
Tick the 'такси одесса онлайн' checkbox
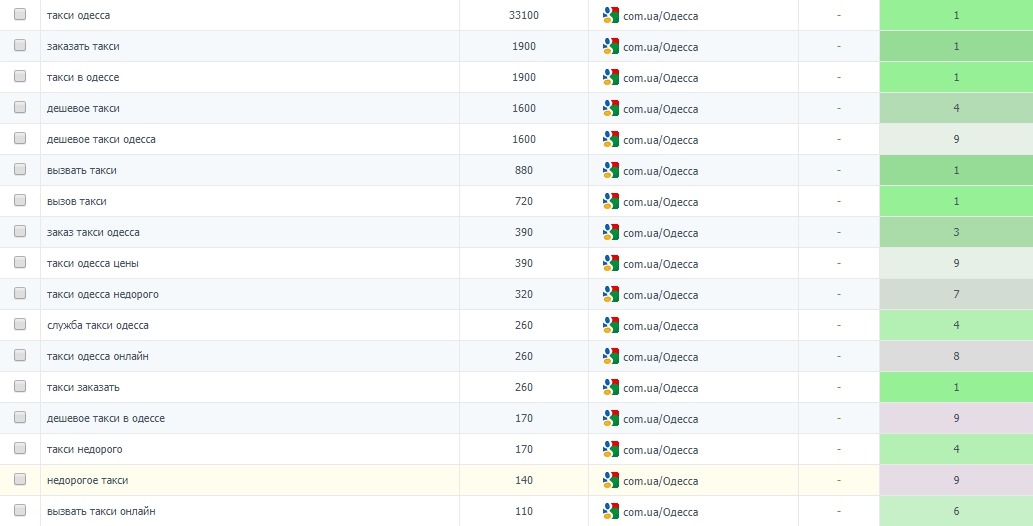click(20, 355)
